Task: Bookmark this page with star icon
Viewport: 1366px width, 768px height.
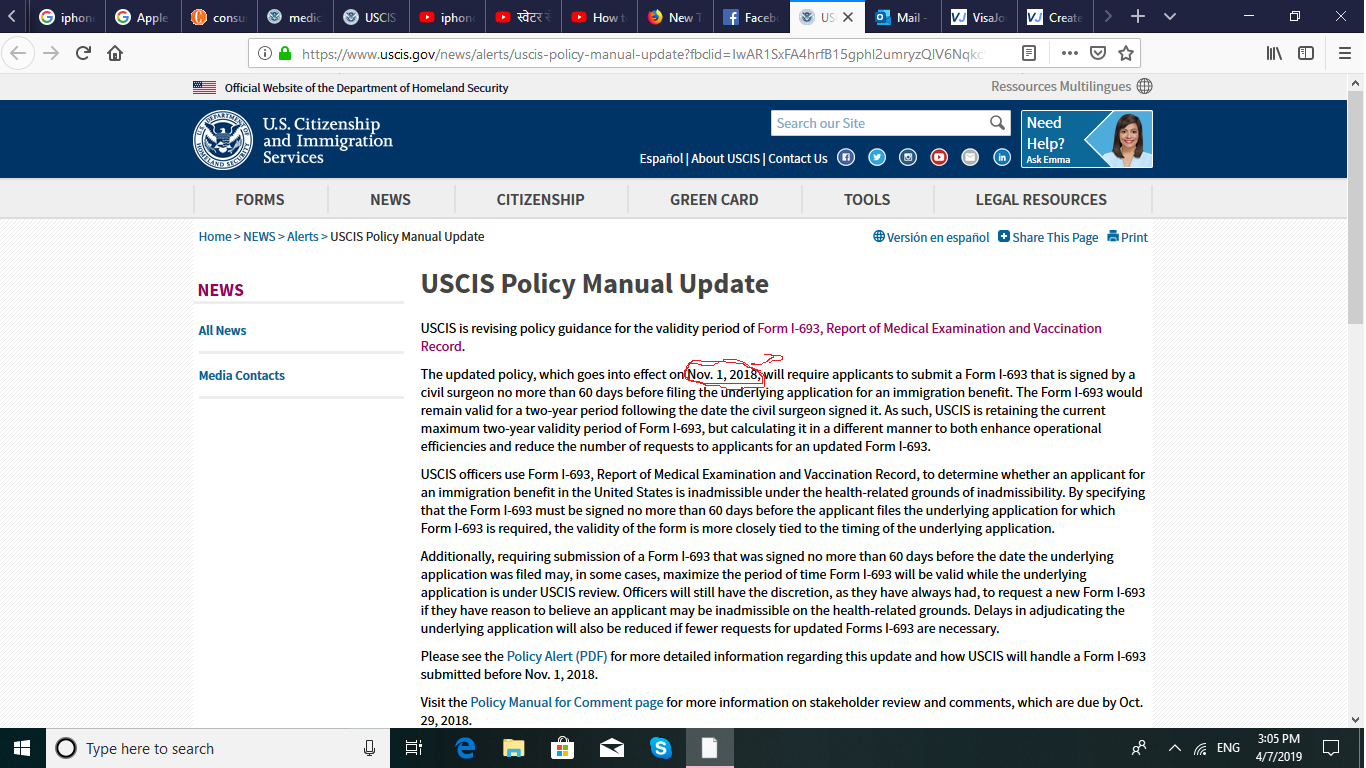Action: pos(1126,53)
